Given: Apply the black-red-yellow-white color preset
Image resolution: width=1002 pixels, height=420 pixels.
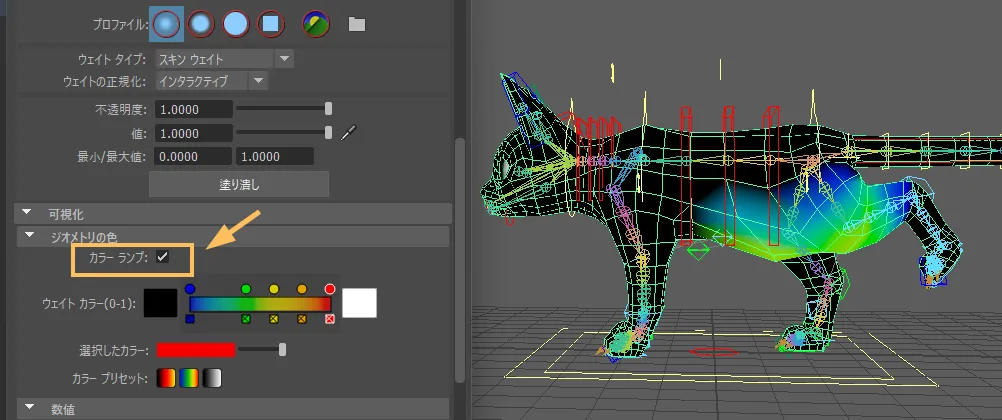Looking at the screenshot, I should click(x=167, y=379).
